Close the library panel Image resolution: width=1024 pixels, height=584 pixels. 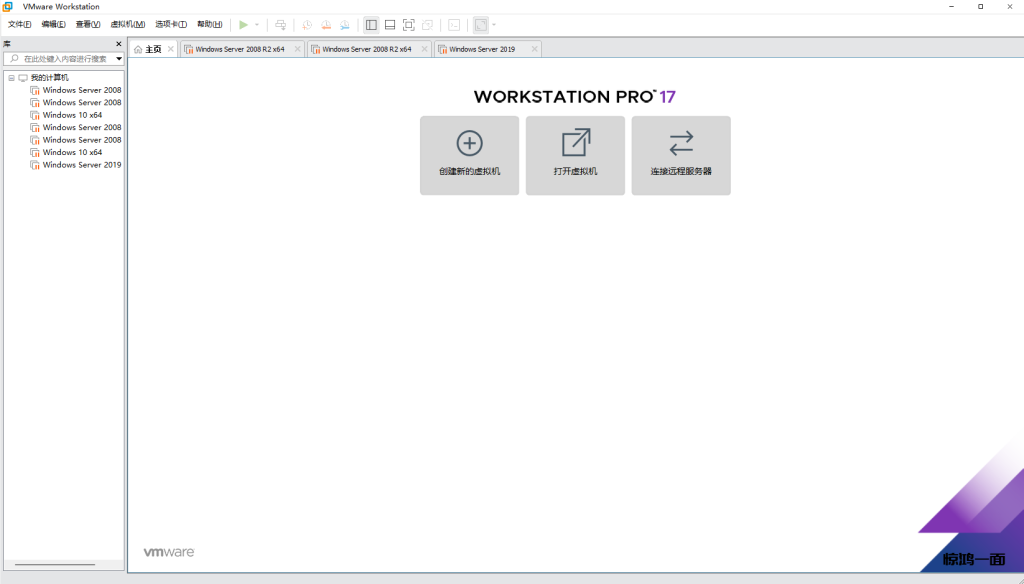click(118, 44)
